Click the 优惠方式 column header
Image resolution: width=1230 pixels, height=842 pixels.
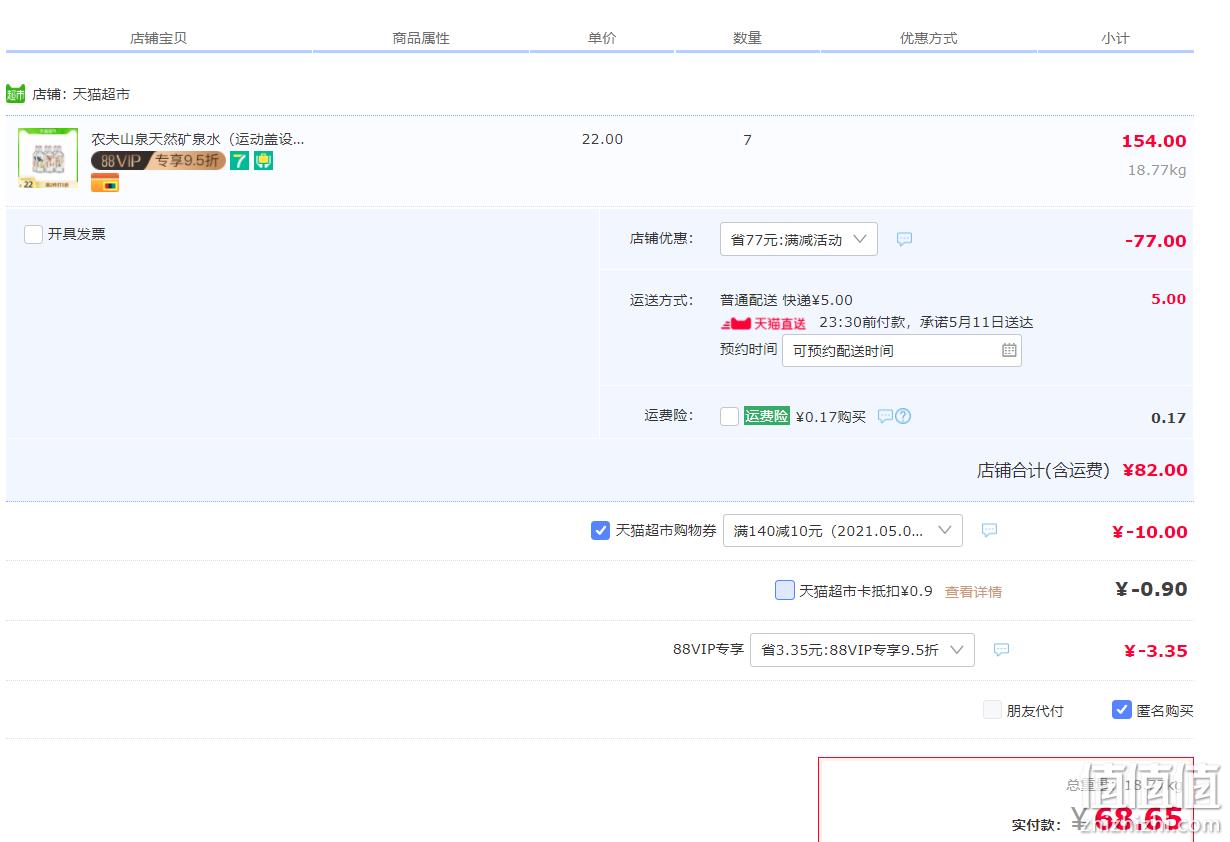pos(928,38)
